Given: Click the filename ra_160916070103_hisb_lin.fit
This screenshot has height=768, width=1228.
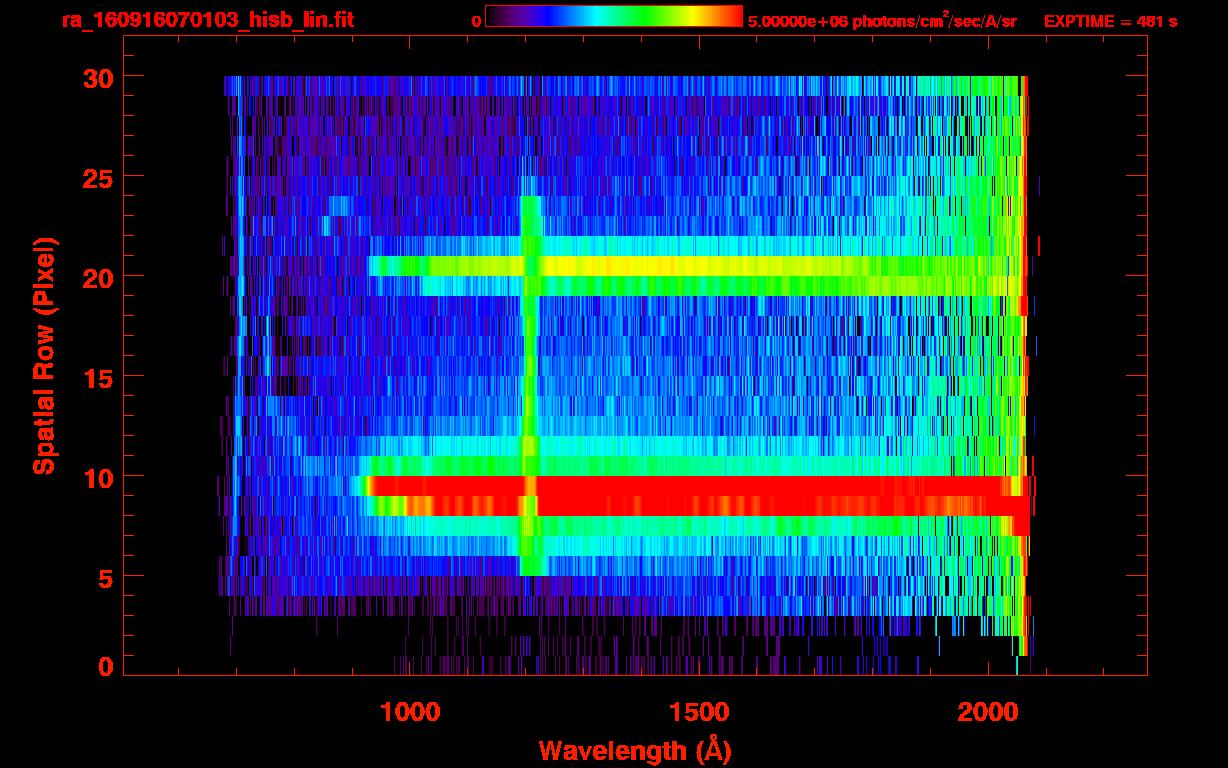Looking at the screenshot, I should 207,19.
